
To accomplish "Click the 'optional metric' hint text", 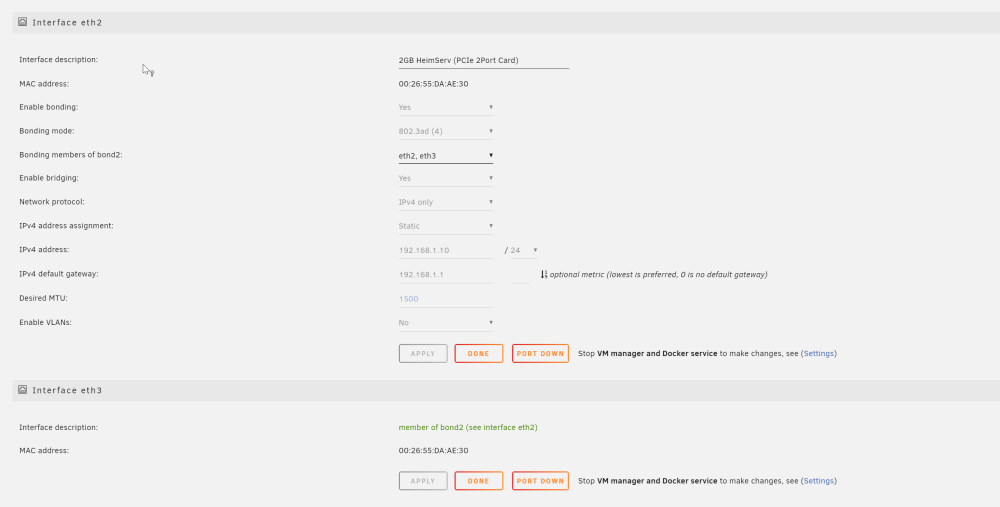I will point(658,275).
